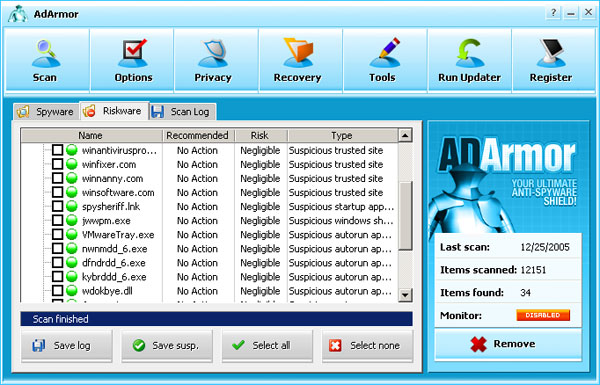Viewport: 600px width, 385px height.
Task: Check the winsoftware.com checkbox
Action: click(x=57, y=192)
